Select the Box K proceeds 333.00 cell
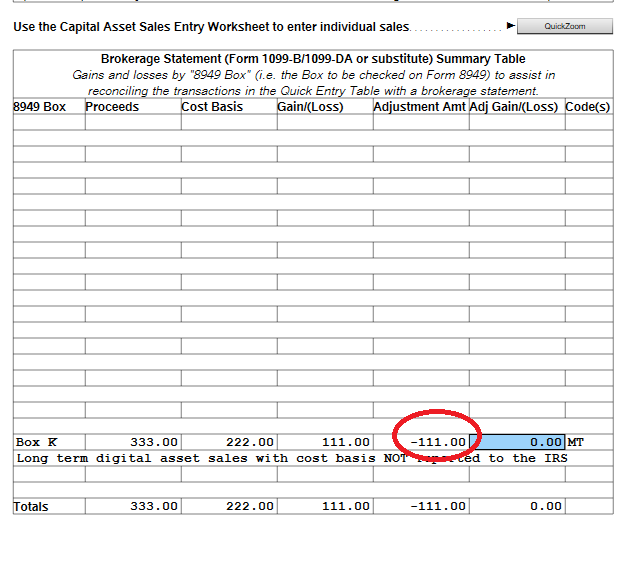The width and height of the screenshot is (630, 571). 132,442
